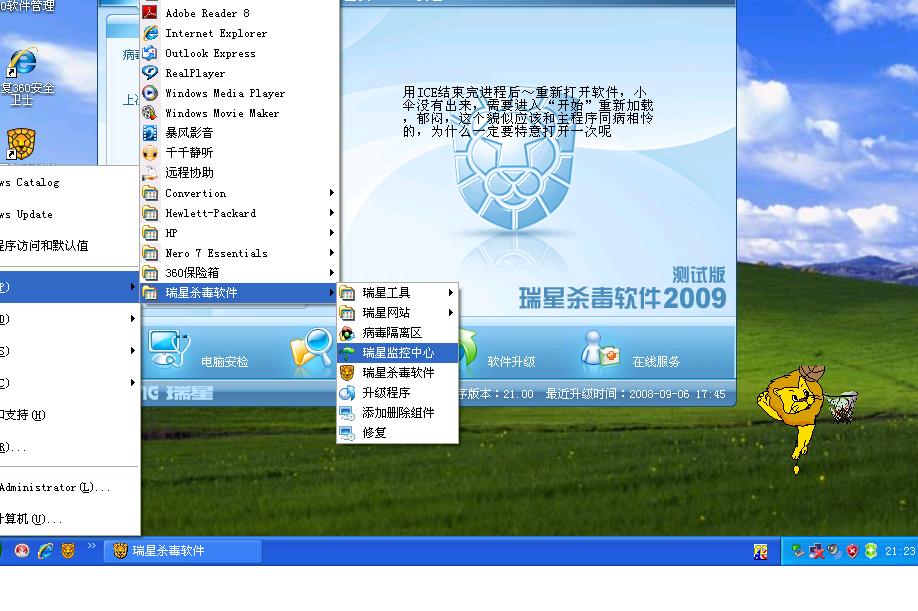Open Outlook Express from Programs list
918x611 pixels.
coord(239,53)
